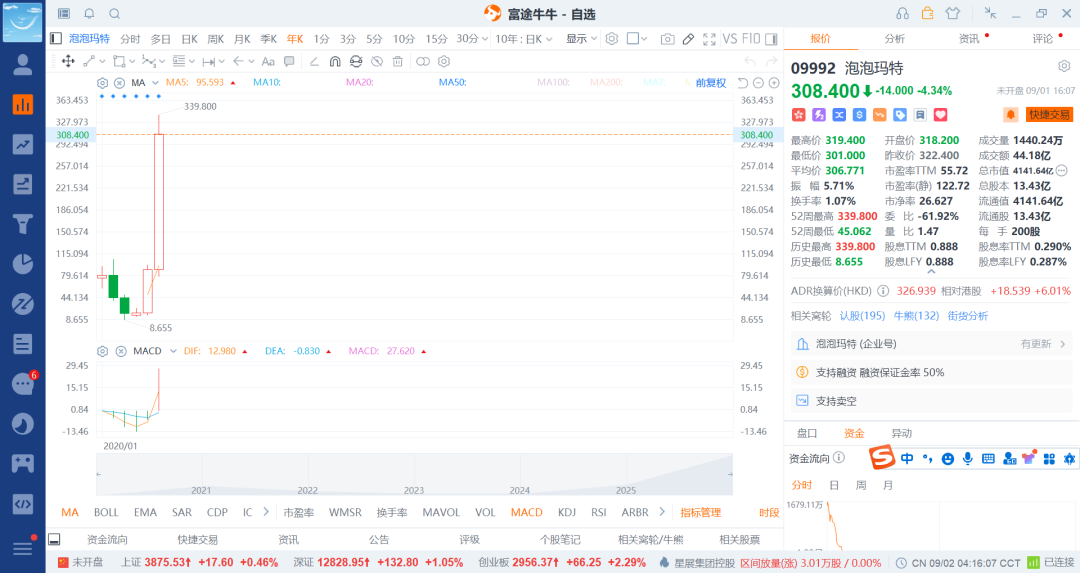This screenshot has width=1080, height=573.
Task: Open 认股(195) warrants link
Action: pos(862,315)
